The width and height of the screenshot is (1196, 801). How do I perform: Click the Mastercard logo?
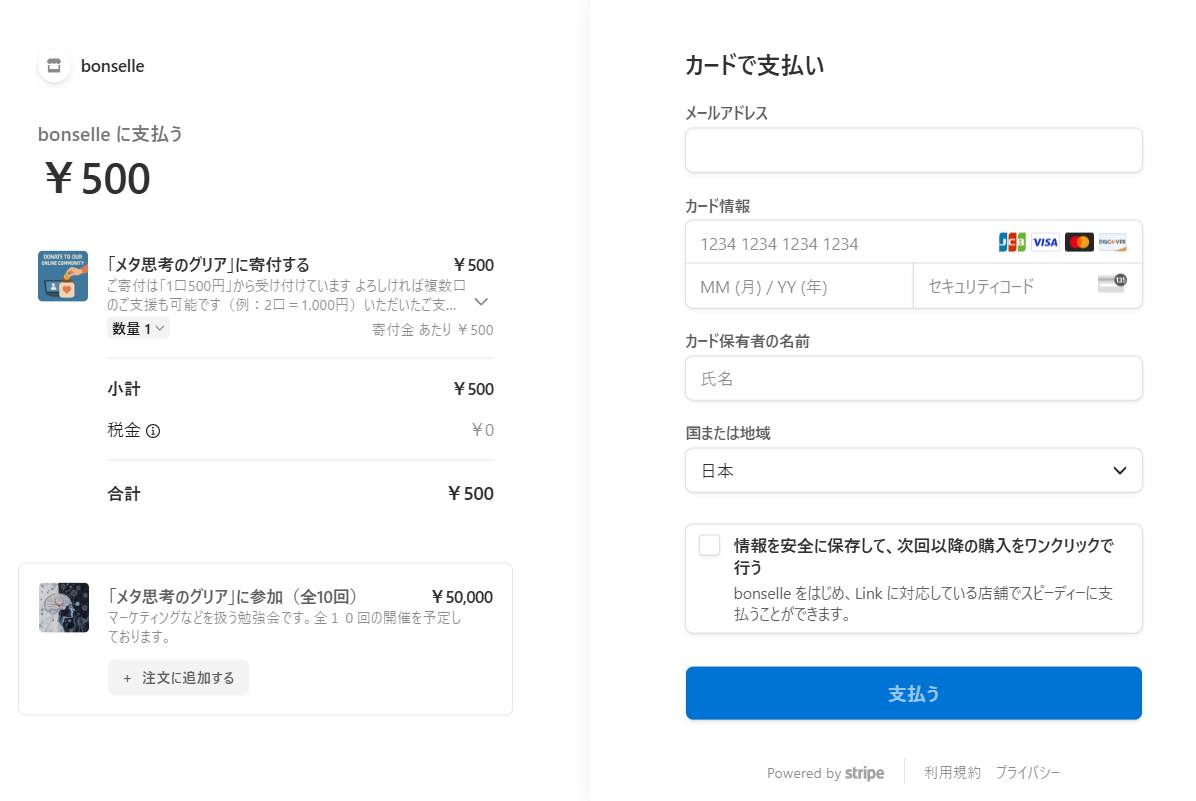click(x=1079, y=243)
